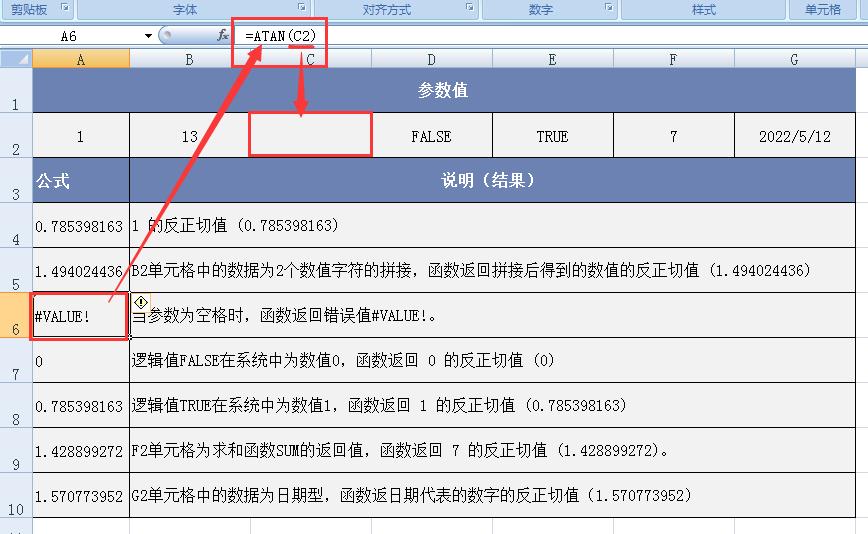
Task: Select row 2 header
Action: (x=16, y=136)
